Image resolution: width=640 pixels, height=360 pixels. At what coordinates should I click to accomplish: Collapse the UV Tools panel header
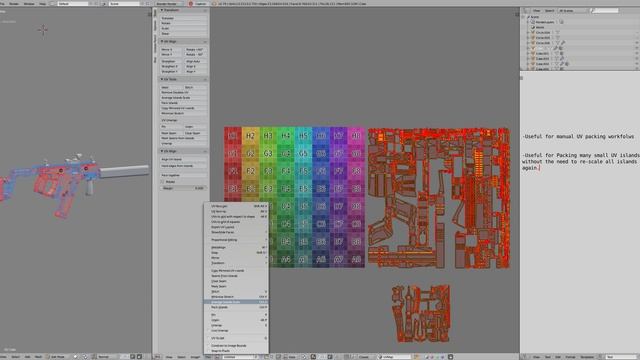183,79
